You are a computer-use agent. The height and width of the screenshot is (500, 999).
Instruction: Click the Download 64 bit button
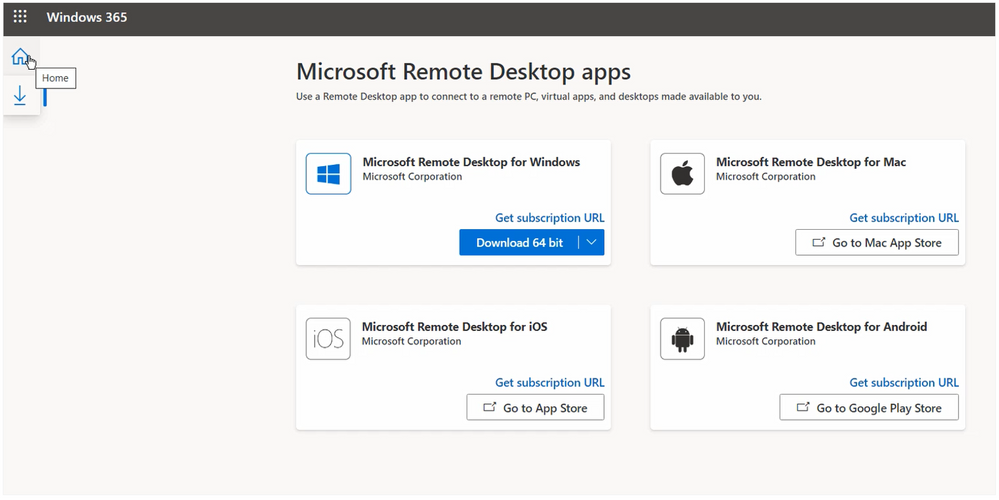(519, 242)
